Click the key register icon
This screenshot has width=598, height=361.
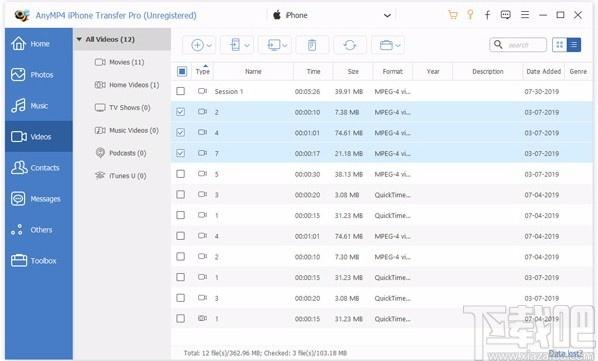click(x=470, y=15)
